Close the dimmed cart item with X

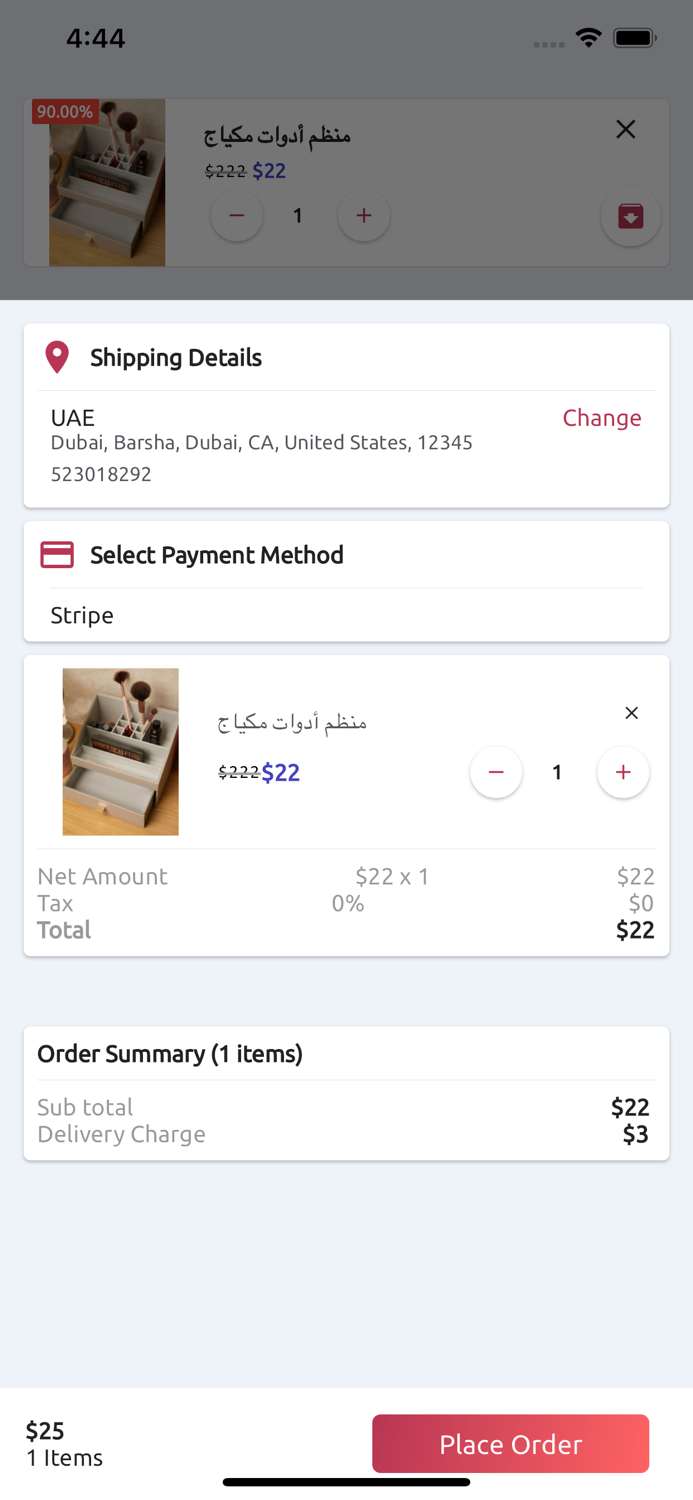[626, 129]
